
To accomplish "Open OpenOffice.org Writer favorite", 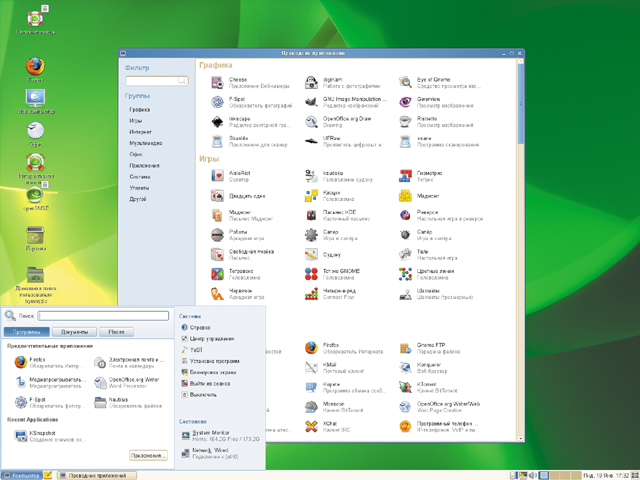I will 127,382.
